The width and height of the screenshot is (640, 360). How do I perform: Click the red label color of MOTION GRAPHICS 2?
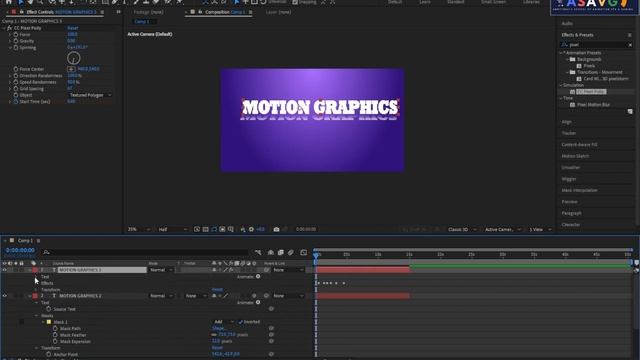(35, 296)
